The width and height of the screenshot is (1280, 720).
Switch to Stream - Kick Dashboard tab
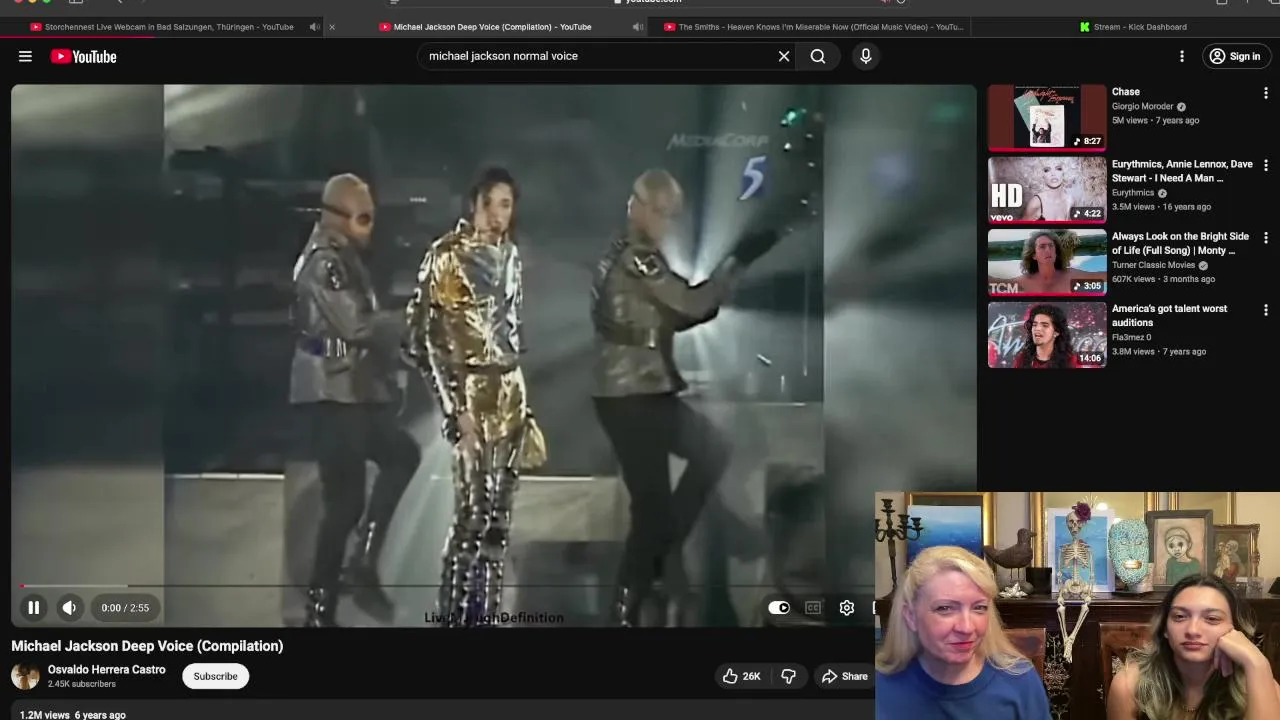(1132, 27)
